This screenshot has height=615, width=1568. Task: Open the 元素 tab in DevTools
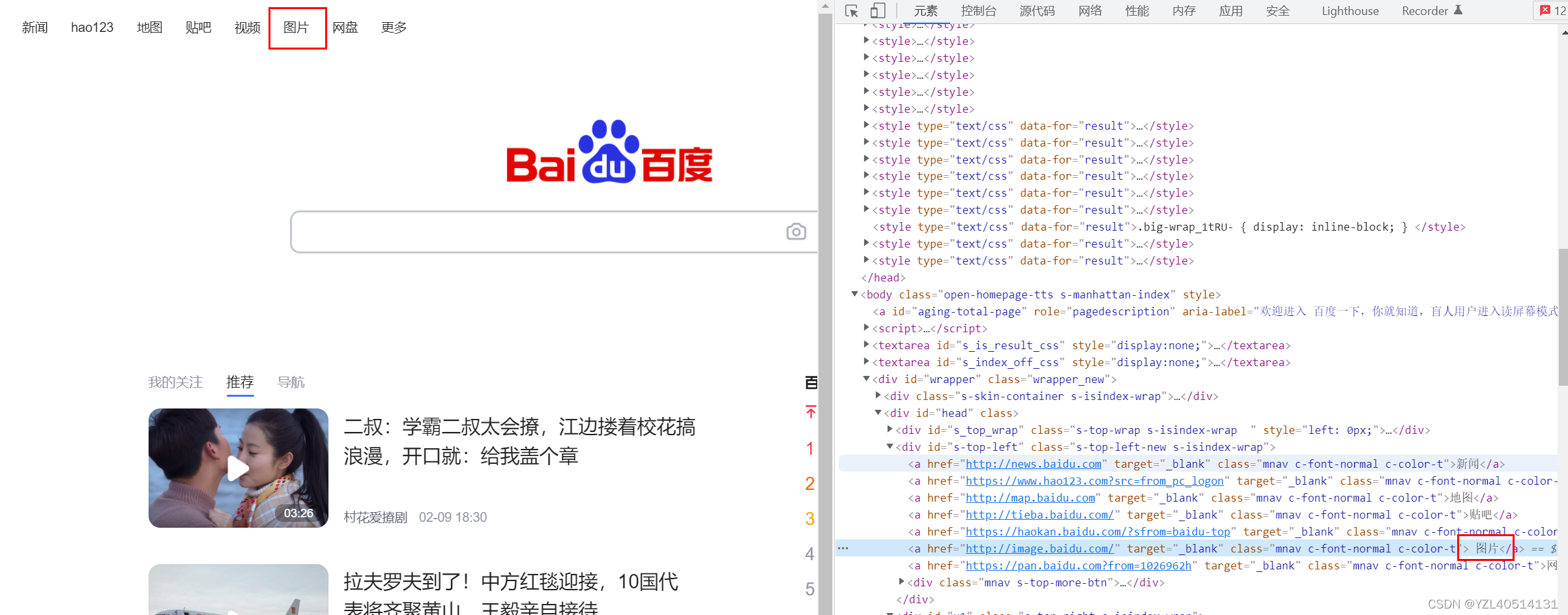tap(925, 11)
